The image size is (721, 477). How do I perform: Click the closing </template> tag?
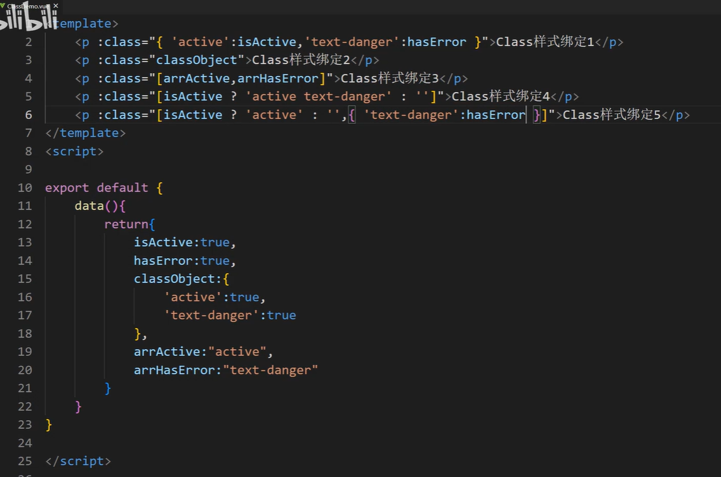pos(86,133)
